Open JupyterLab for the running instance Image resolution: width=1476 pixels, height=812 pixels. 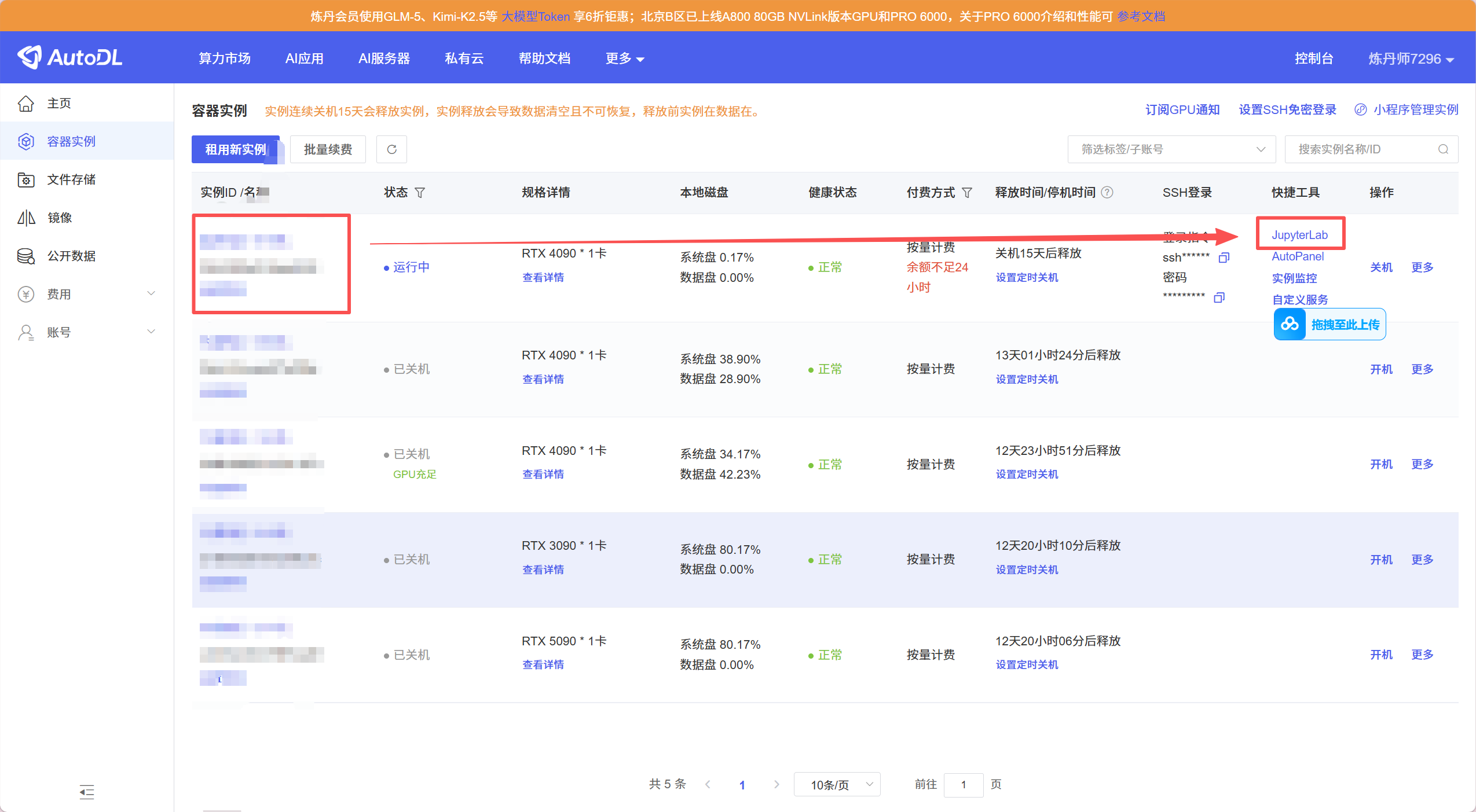coord(1299,234)
